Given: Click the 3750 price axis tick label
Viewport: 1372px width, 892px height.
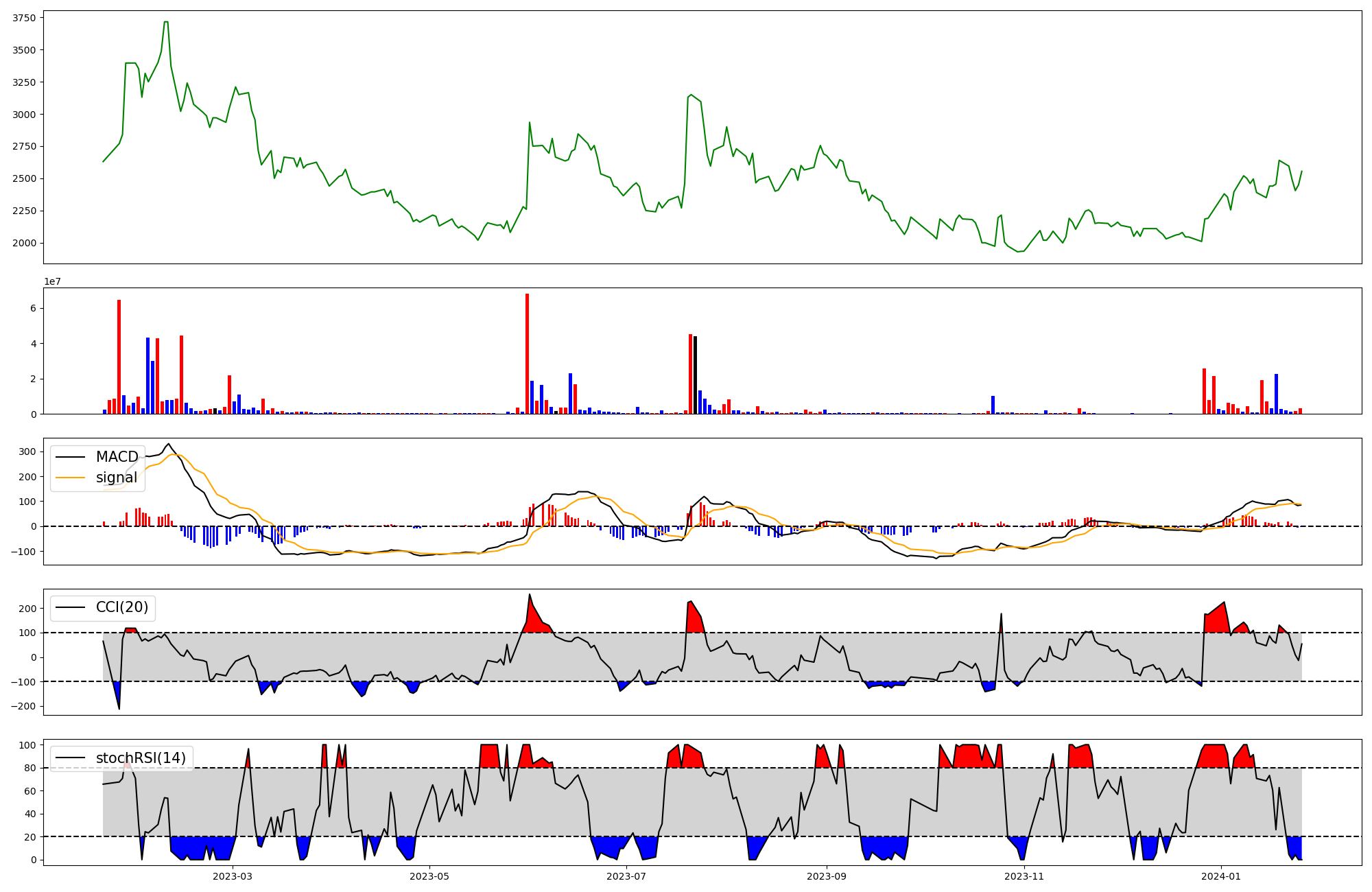Looking at the screenshot, I should tap(25, 18).
